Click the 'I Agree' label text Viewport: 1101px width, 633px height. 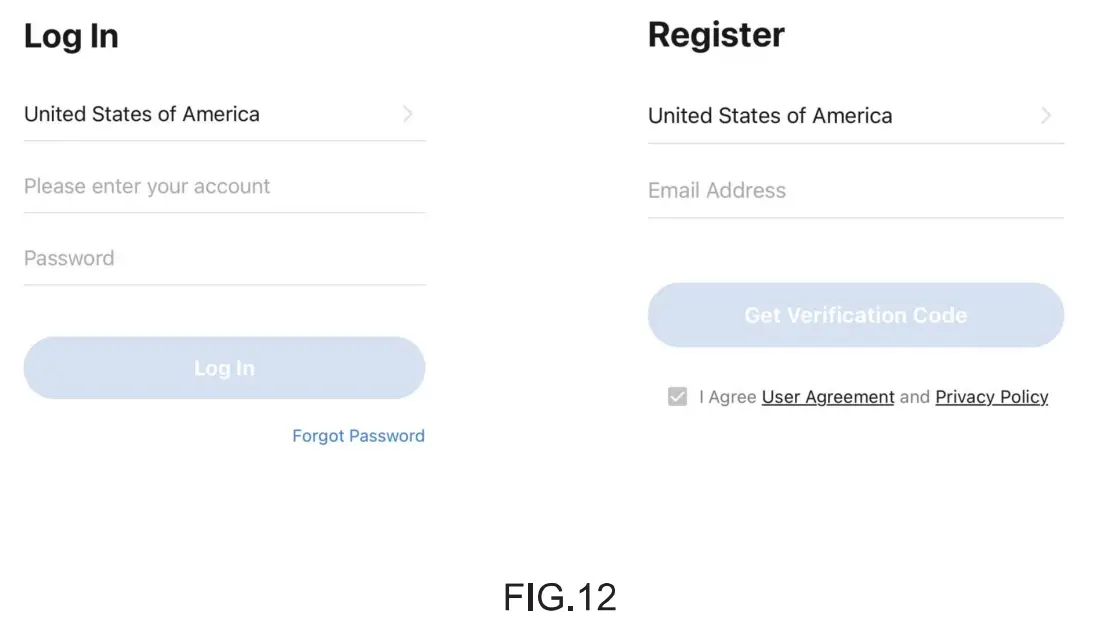coord(728,397)
